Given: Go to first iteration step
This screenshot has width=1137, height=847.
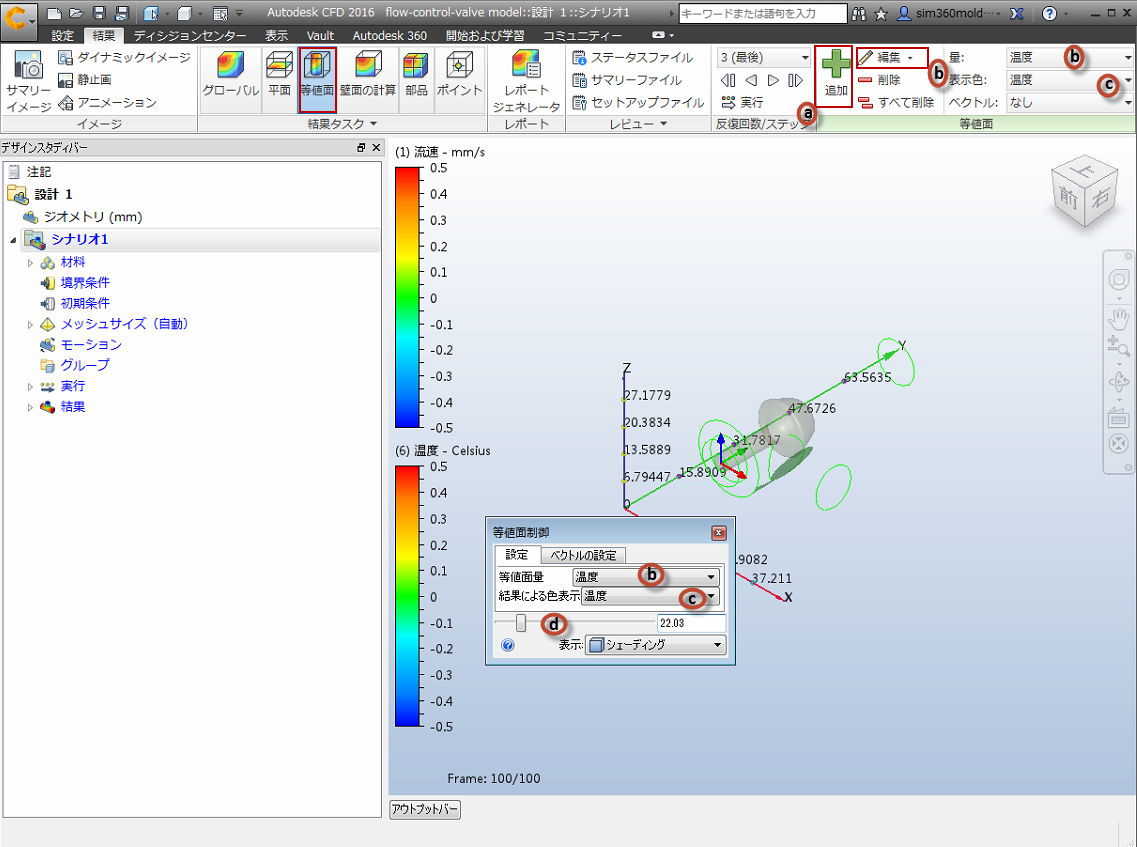Looking at the screenshot, I should pos(728,80).
